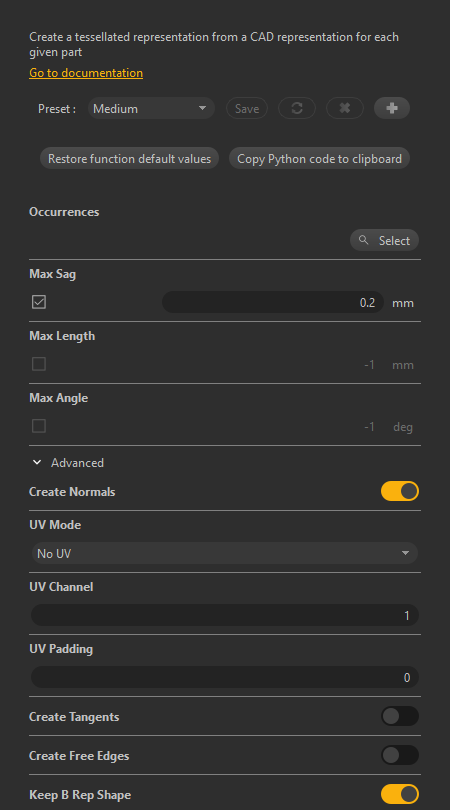Viewport: 450px width, 810px height.
Task: Add a new preset with plus icon
Action: coord(392,108)
